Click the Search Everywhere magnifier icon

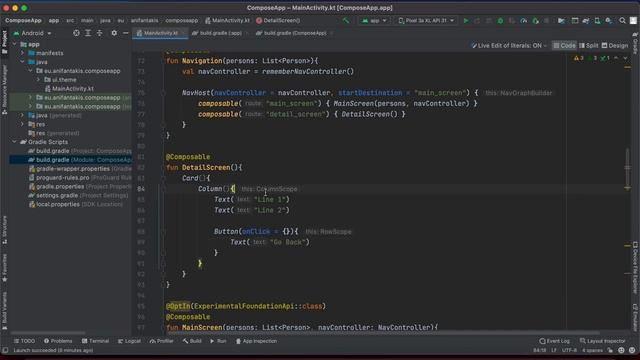(x=622, y=20)
